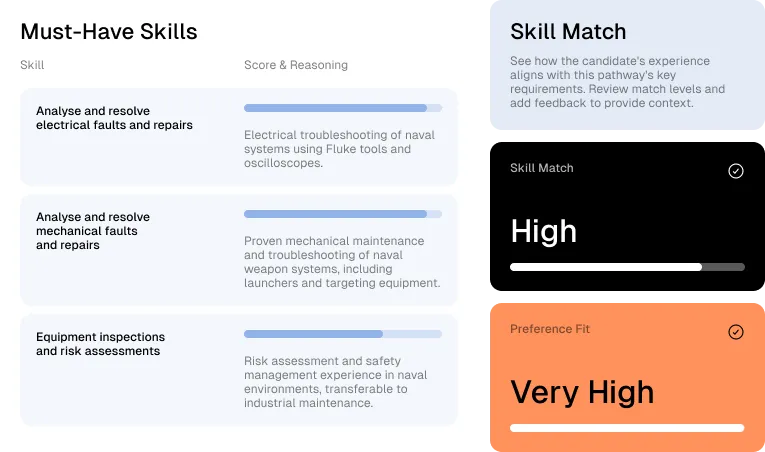Viewport: 765px width, 452px height.
Task: Click the Skill Match info panel title
Action: tap(568, 32)
